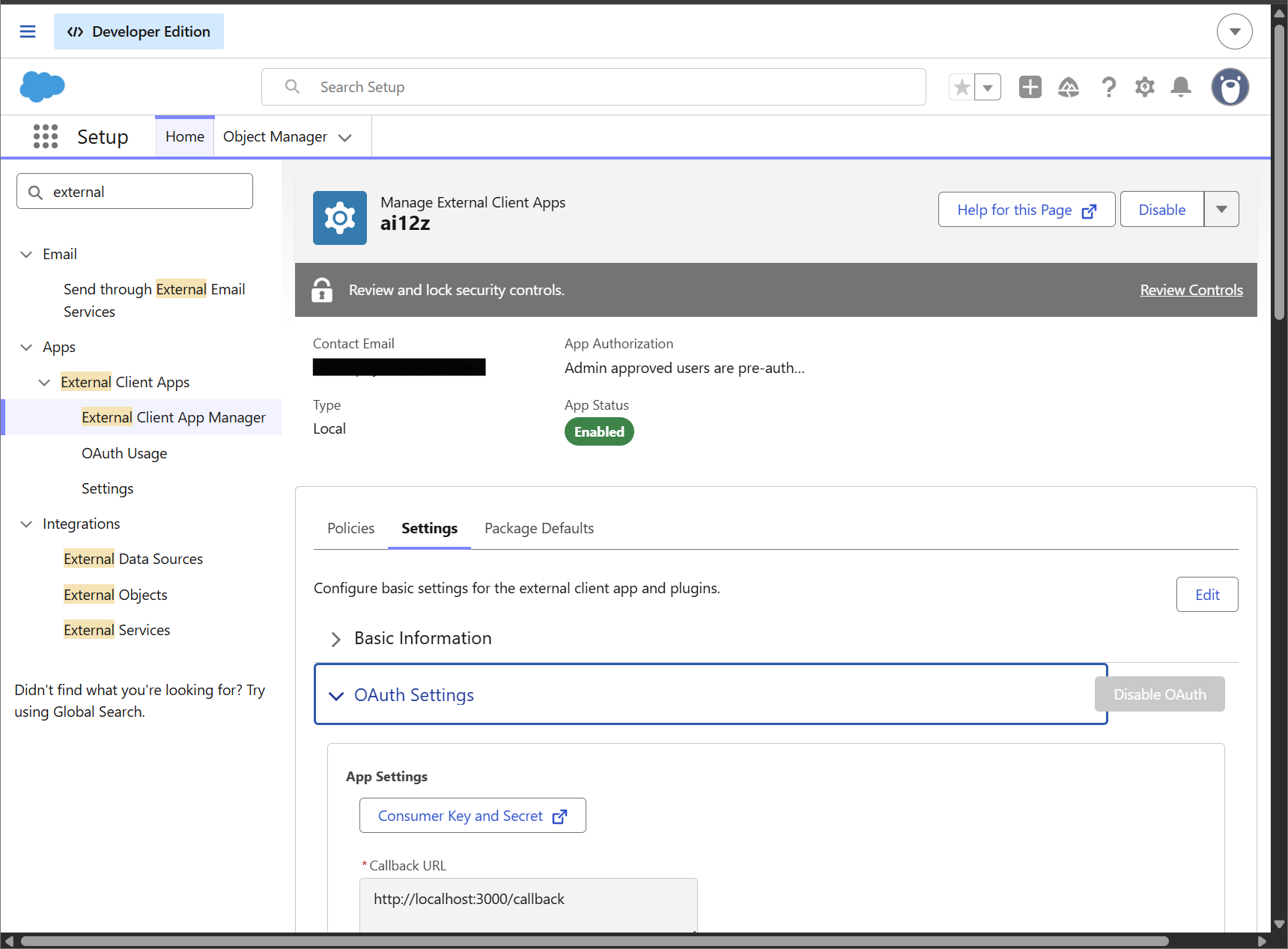
Task: Click the 'Admin approved users are pre-auth...' text
Action: [x=684, y=368]
